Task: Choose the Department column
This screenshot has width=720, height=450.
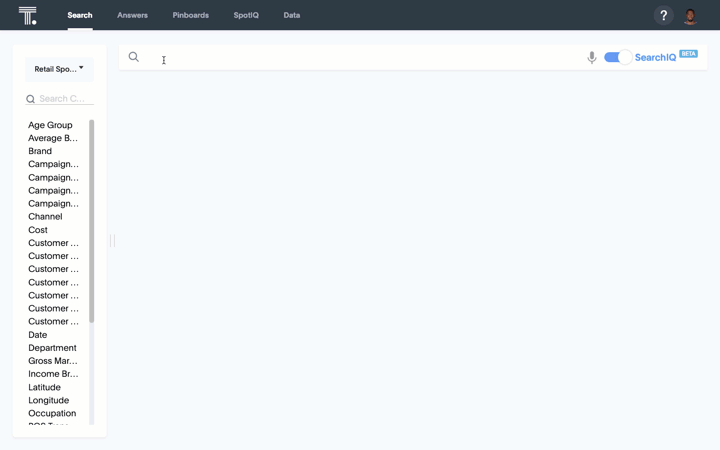Action: click(x=52, y=348)
